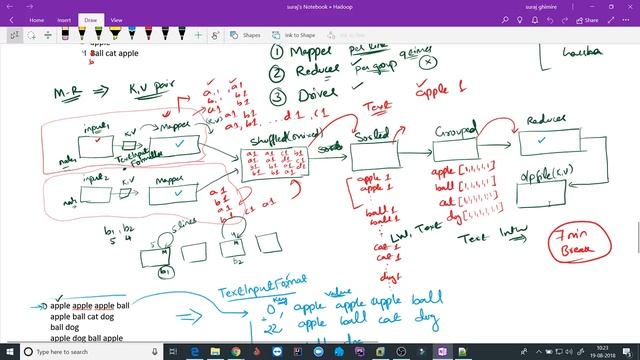Open the Home tab
Viewport: 640px width, 360px height.
tap(36, 20)
